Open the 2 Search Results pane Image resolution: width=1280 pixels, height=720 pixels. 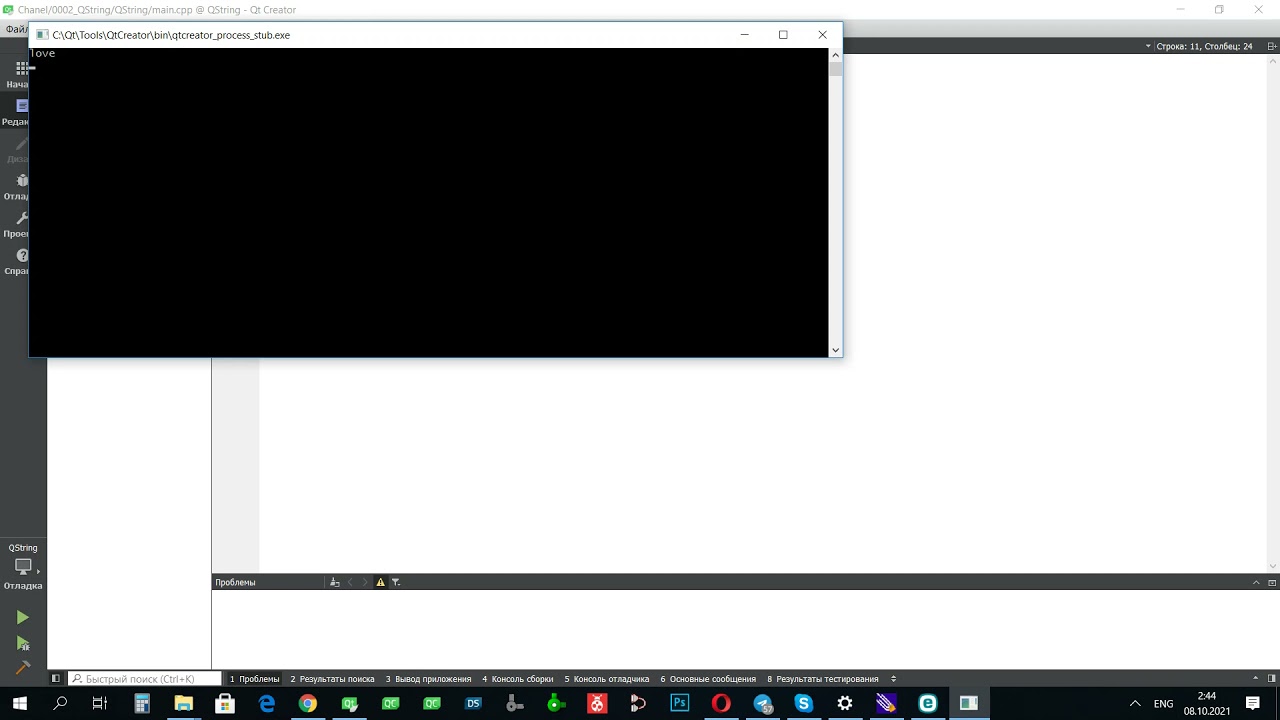point(333,679)
